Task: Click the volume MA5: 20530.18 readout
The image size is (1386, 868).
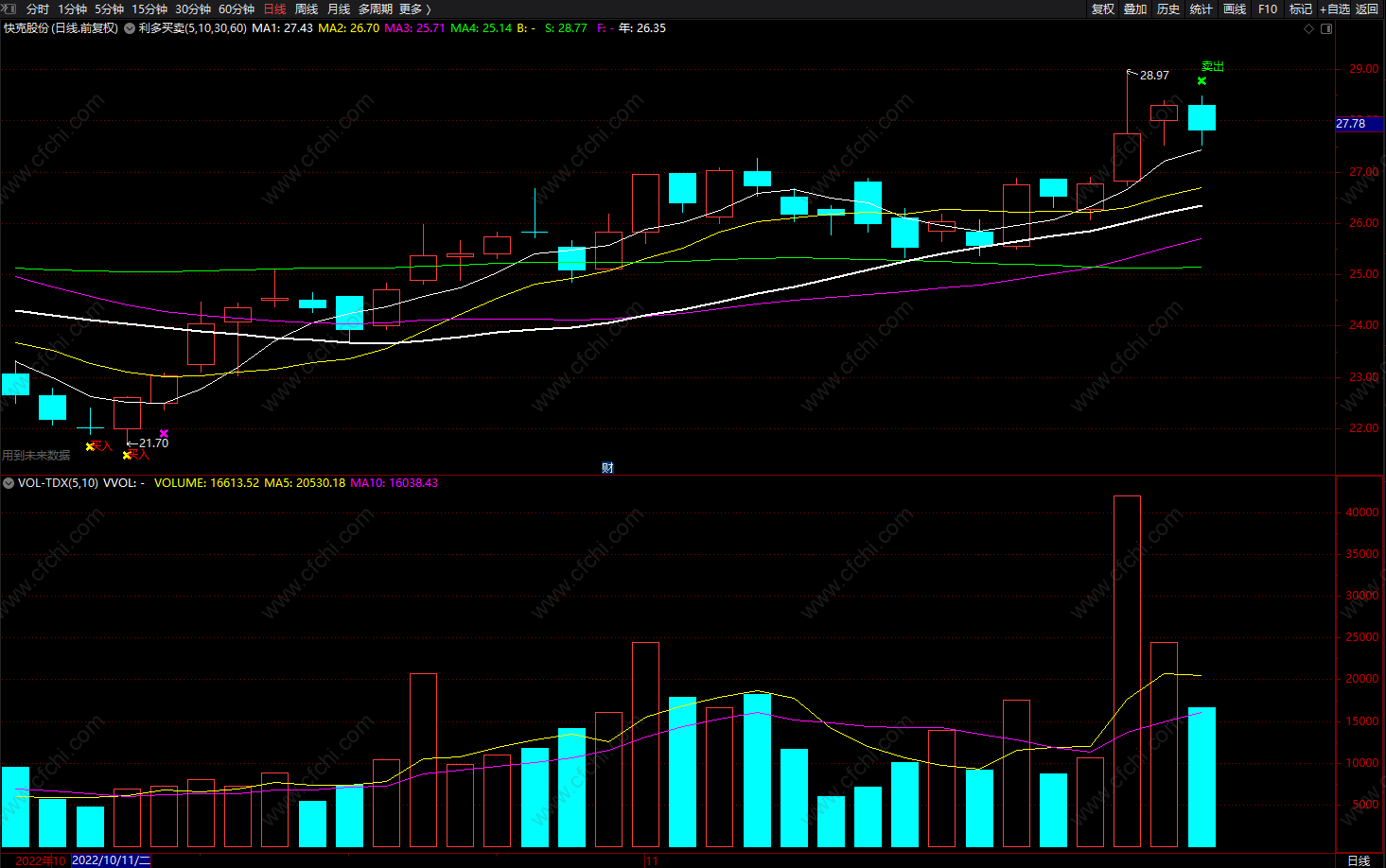Action: (x=305, y=483)
